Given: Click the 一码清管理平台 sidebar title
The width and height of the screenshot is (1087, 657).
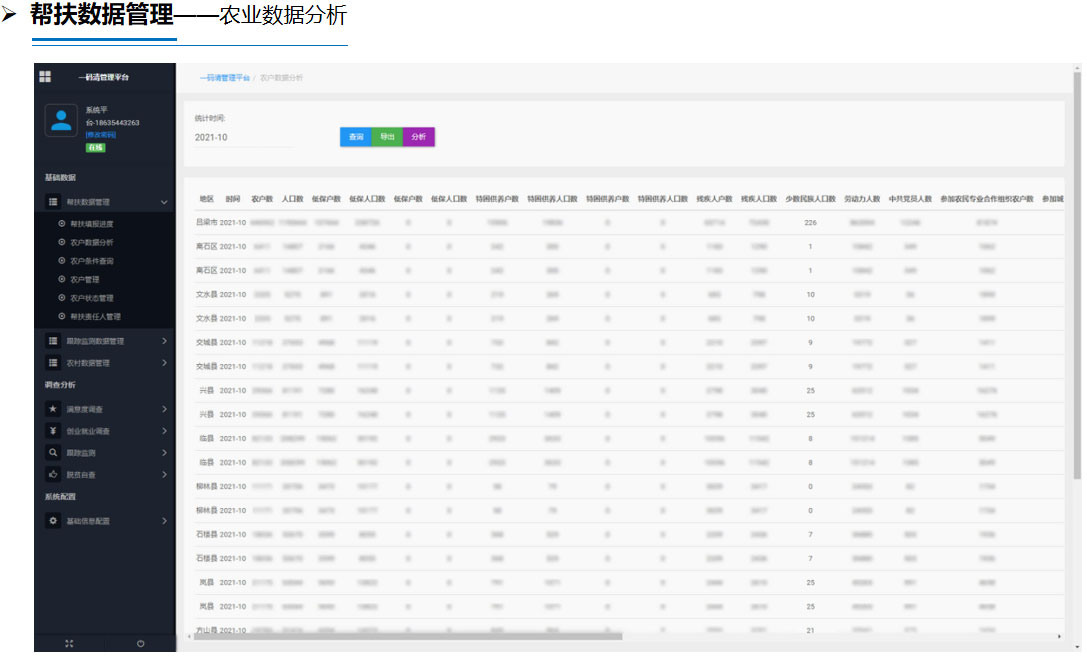Looking at the screenshot, I should point(104,77).
